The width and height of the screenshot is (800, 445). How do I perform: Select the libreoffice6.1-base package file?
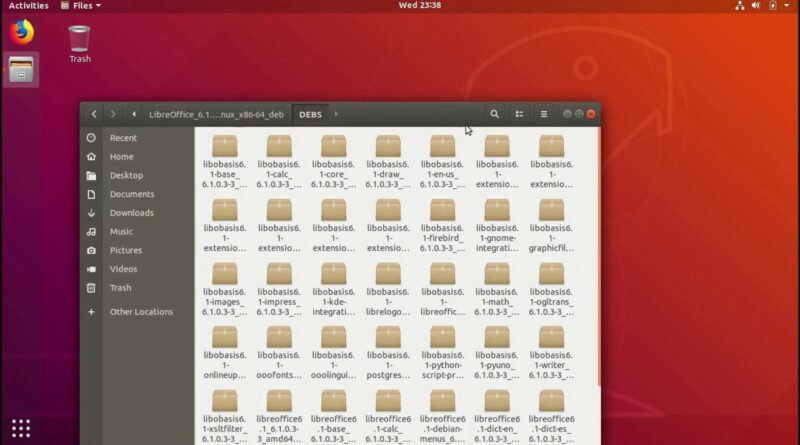tap(334, 416)
